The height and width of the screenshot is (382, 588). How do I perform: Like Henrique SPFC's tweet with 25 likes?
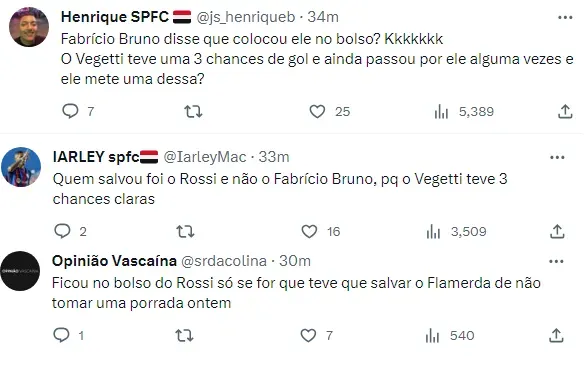coord(317,111)
